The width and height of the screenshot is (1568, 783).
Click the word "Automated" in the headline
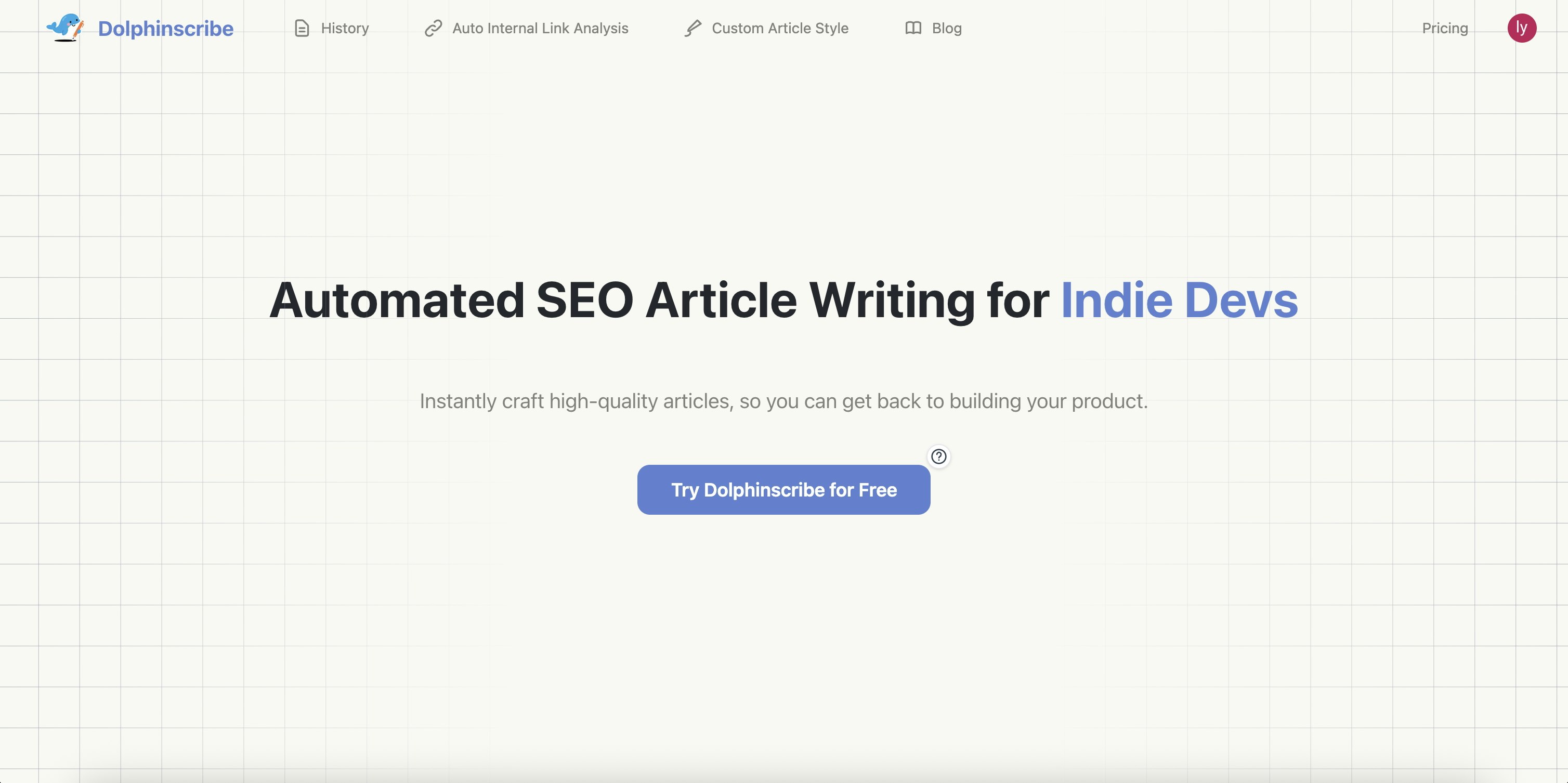pos(397,300)
